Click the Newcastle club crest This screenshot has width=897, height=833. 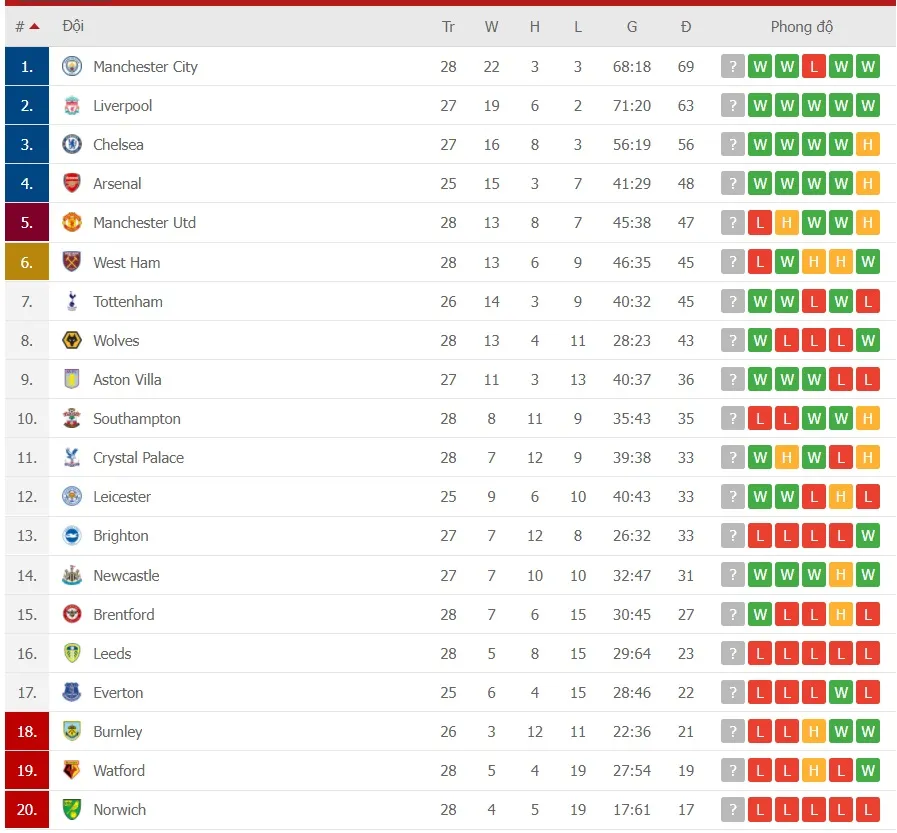(x=70, y=575)
